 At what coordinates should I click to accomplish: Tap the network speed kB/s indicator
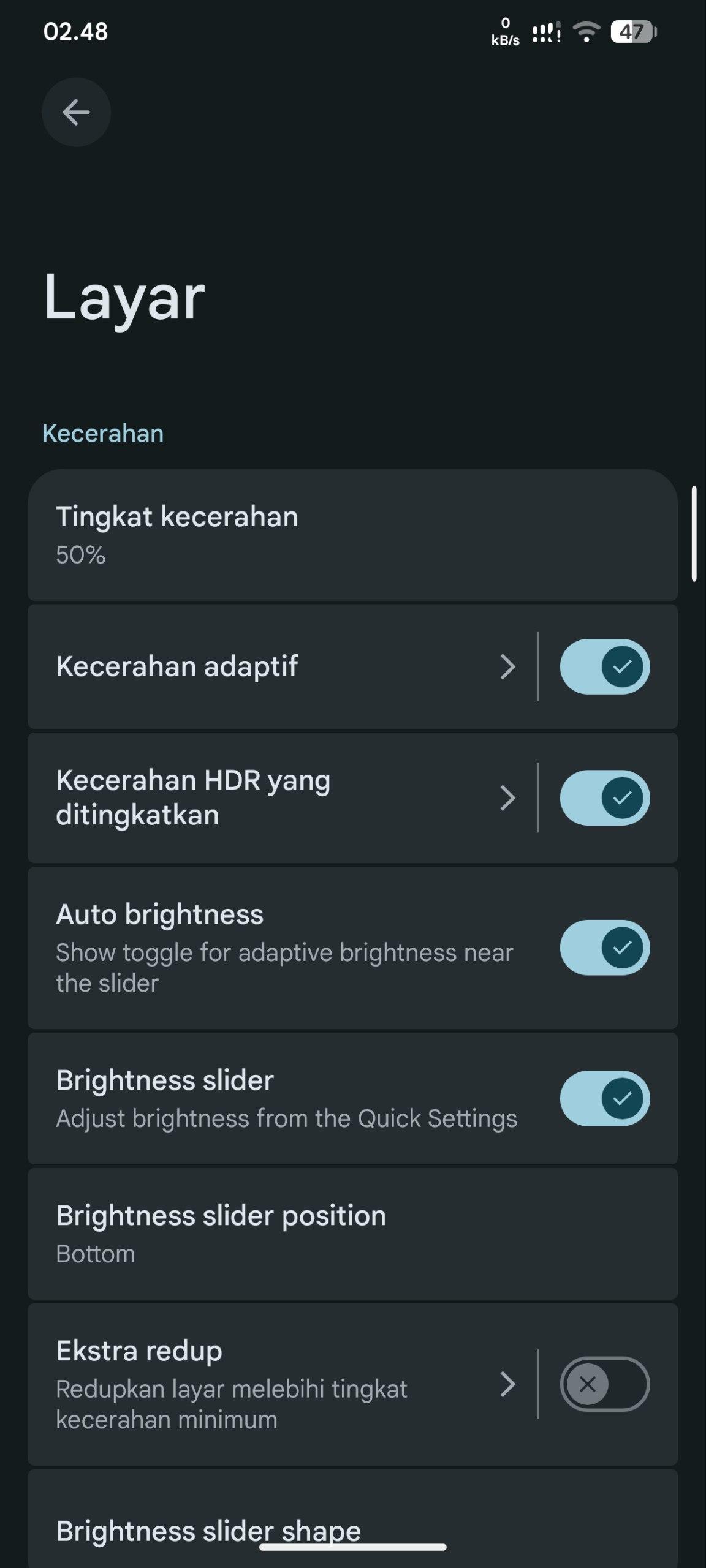(x=505, y=32)
